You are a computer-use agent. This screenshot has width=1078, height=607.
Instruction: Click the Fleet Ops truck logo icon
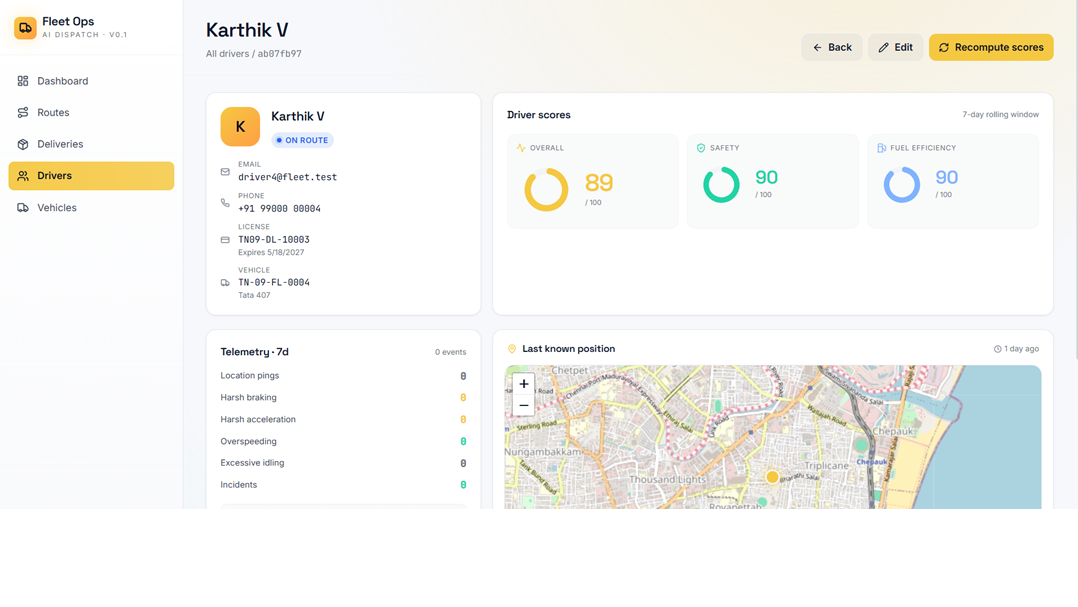25,28
